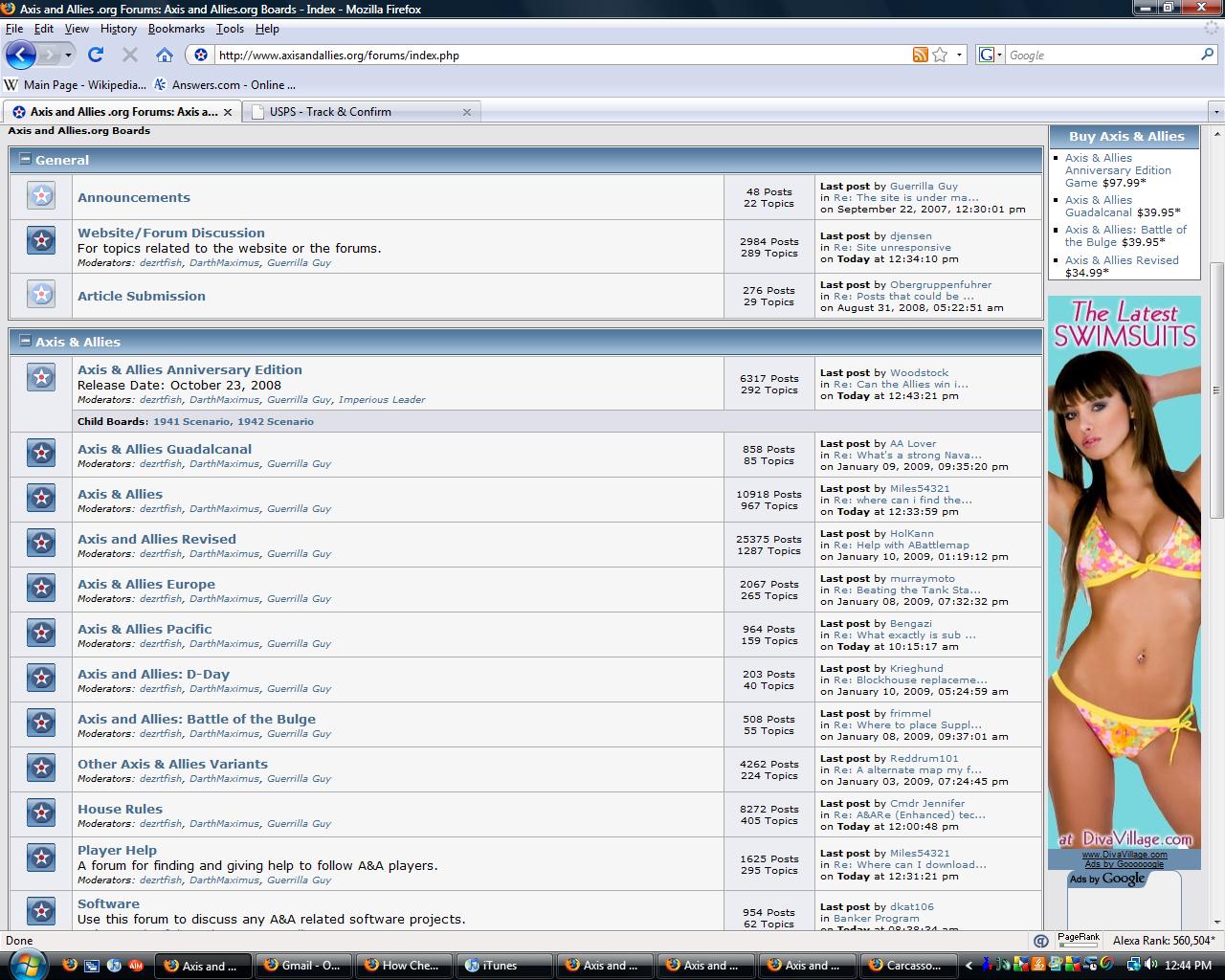Open the list all tabs dropdown
Image resolution: width=1225 pixels, height=980 pixels.
[1216, 112]
